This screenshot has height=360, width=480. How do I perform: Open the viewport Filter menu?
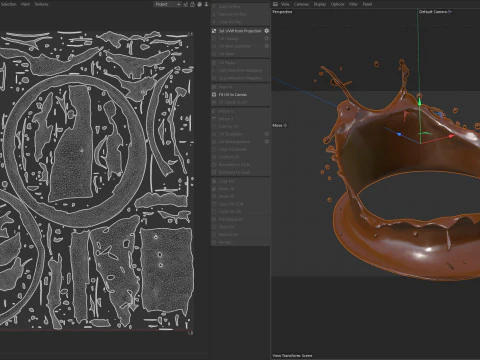(353, 4)
